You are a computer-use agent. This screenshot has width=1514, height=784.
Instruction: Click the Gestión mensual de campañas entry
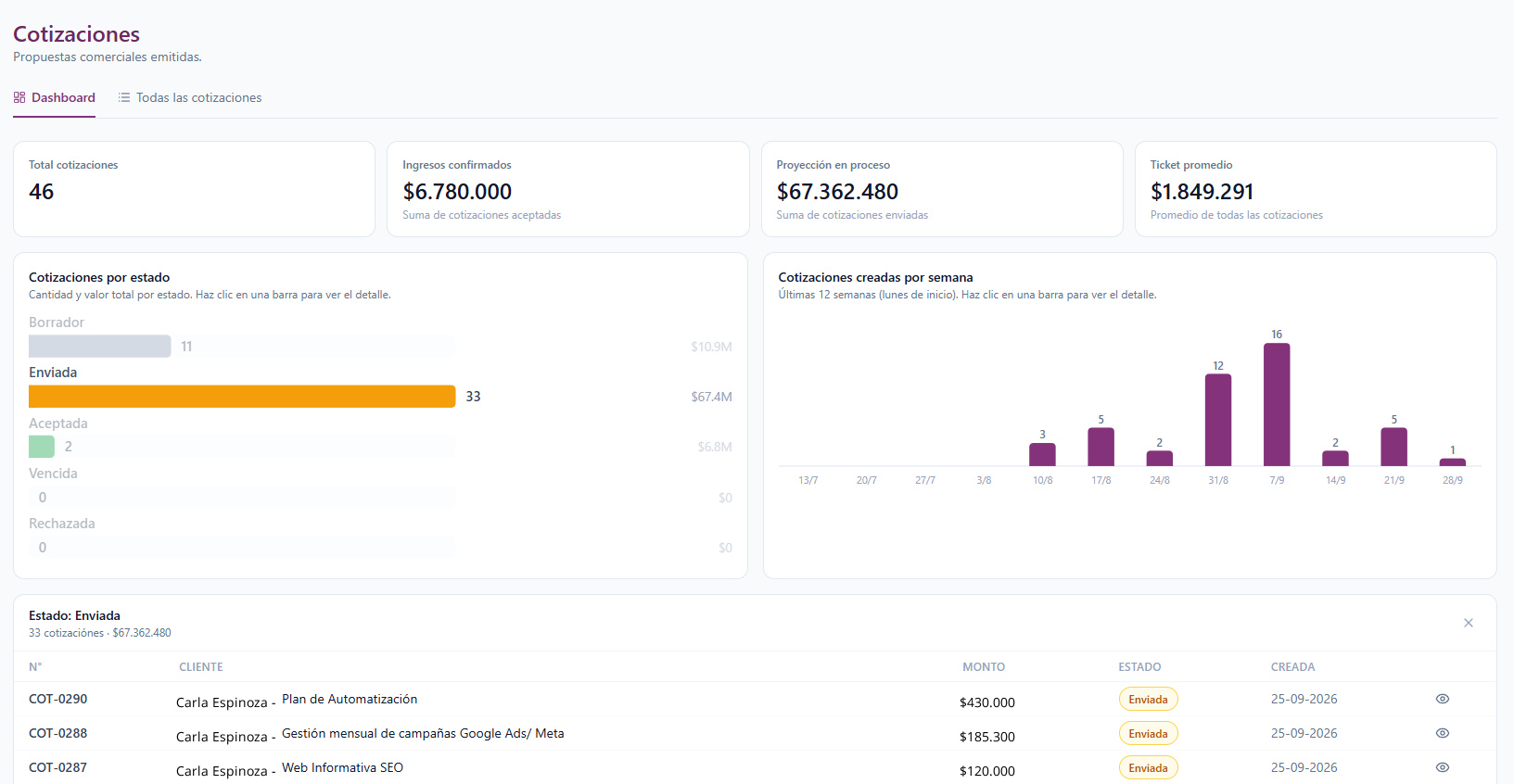(x=423, y=733)
